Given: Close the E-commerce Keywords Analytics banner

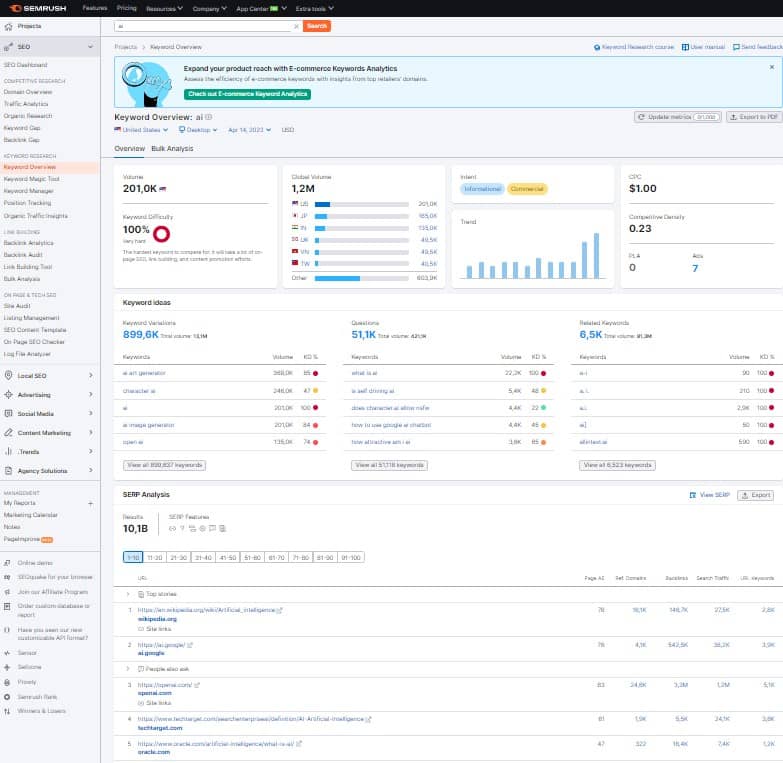Looking at the screenshot, I should [771, 67].
